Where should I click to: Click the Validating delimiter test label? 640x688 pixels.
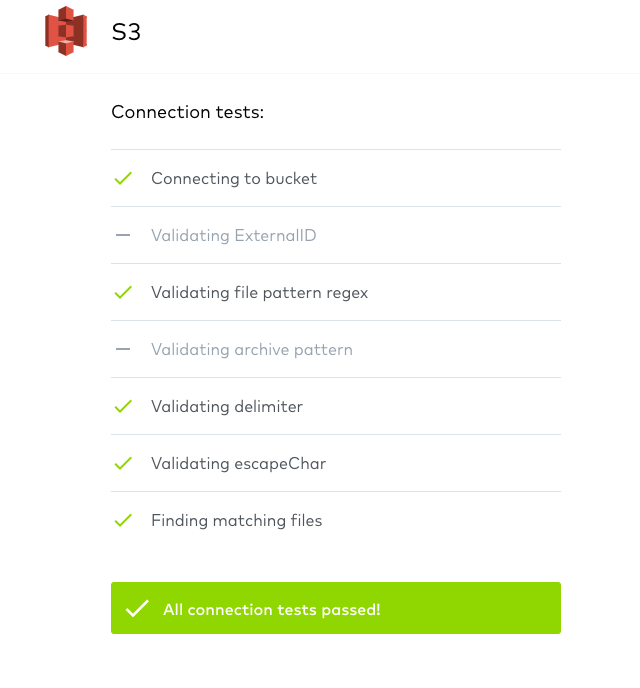(226, 407)
